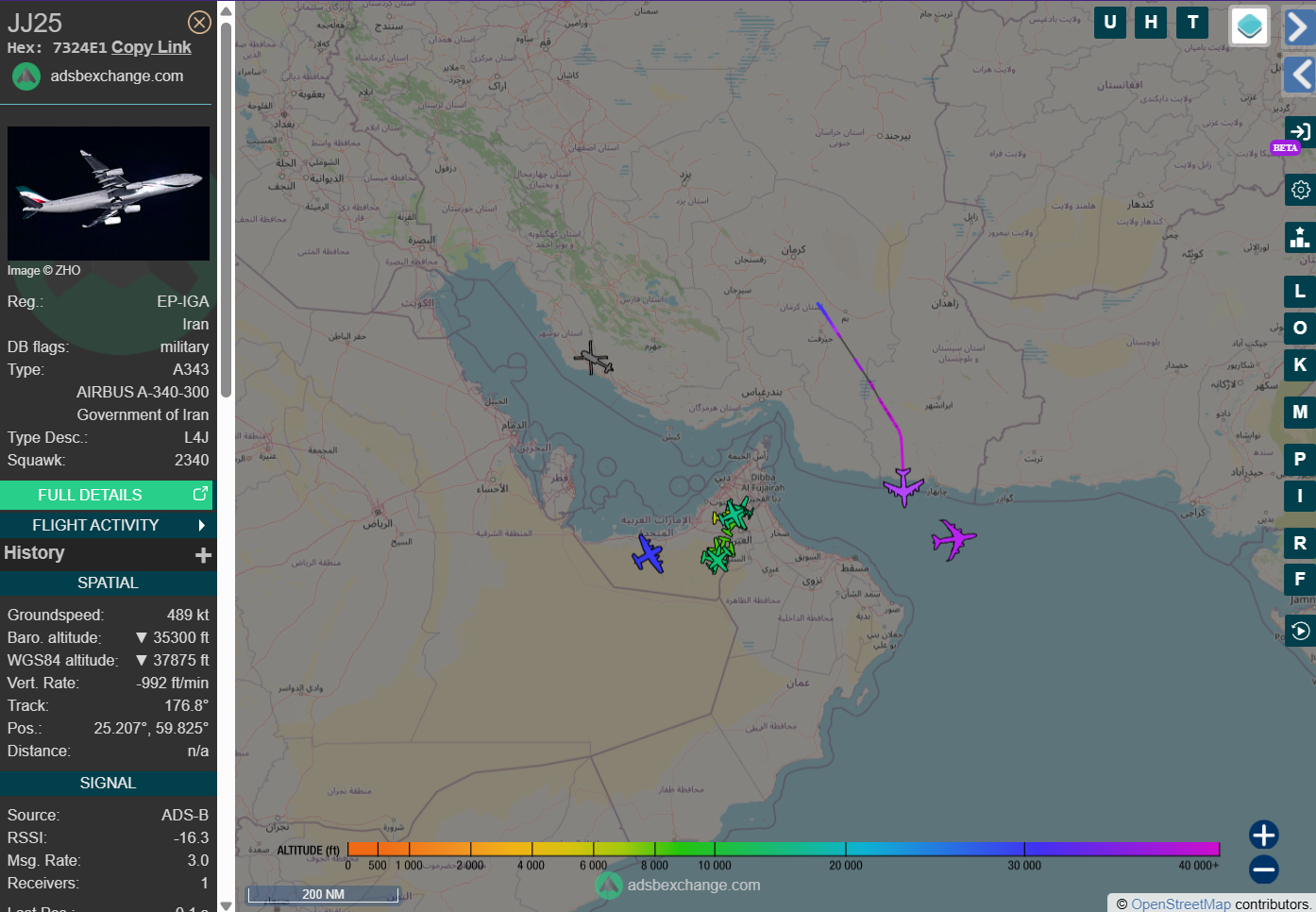Open the FULL DETAILS button
1316x912 pixels.
pyautogui.click(x=106, y=495)
